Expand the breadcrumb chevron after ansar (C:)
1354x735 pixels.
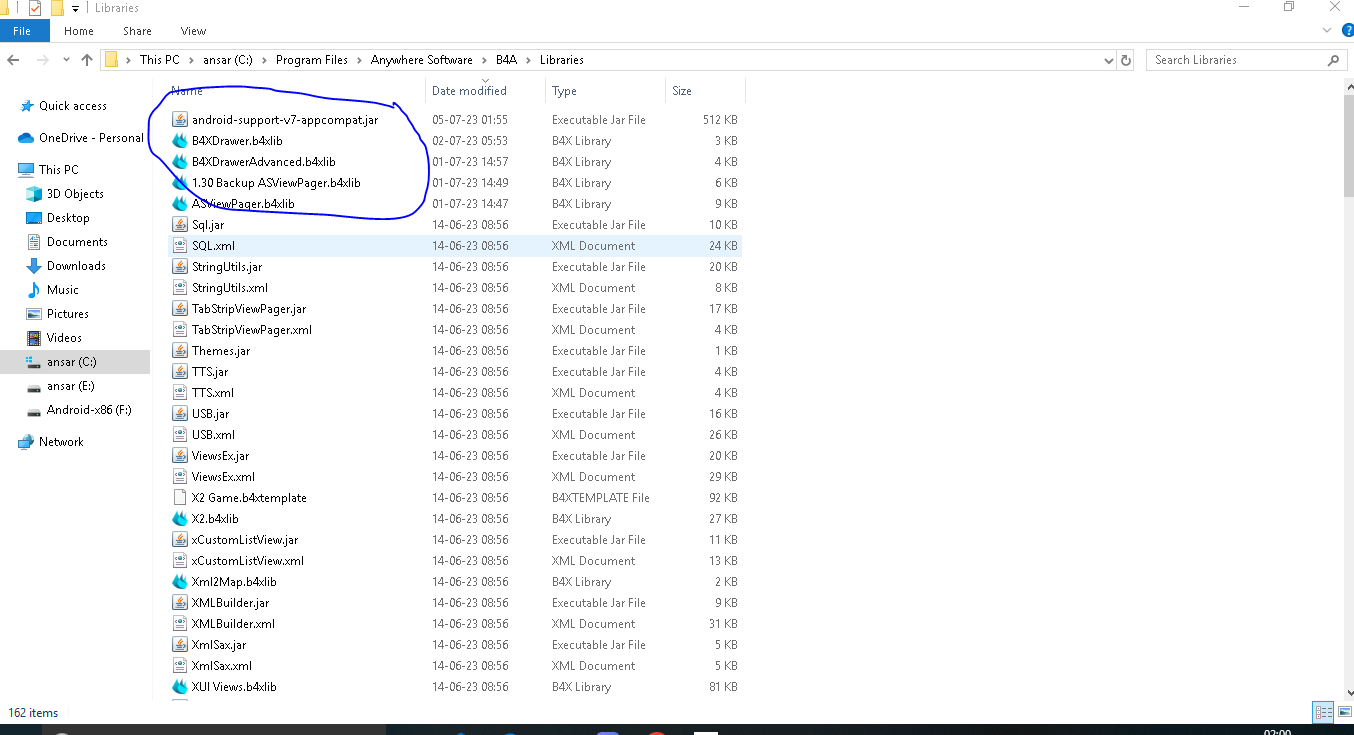pos(265,60)
